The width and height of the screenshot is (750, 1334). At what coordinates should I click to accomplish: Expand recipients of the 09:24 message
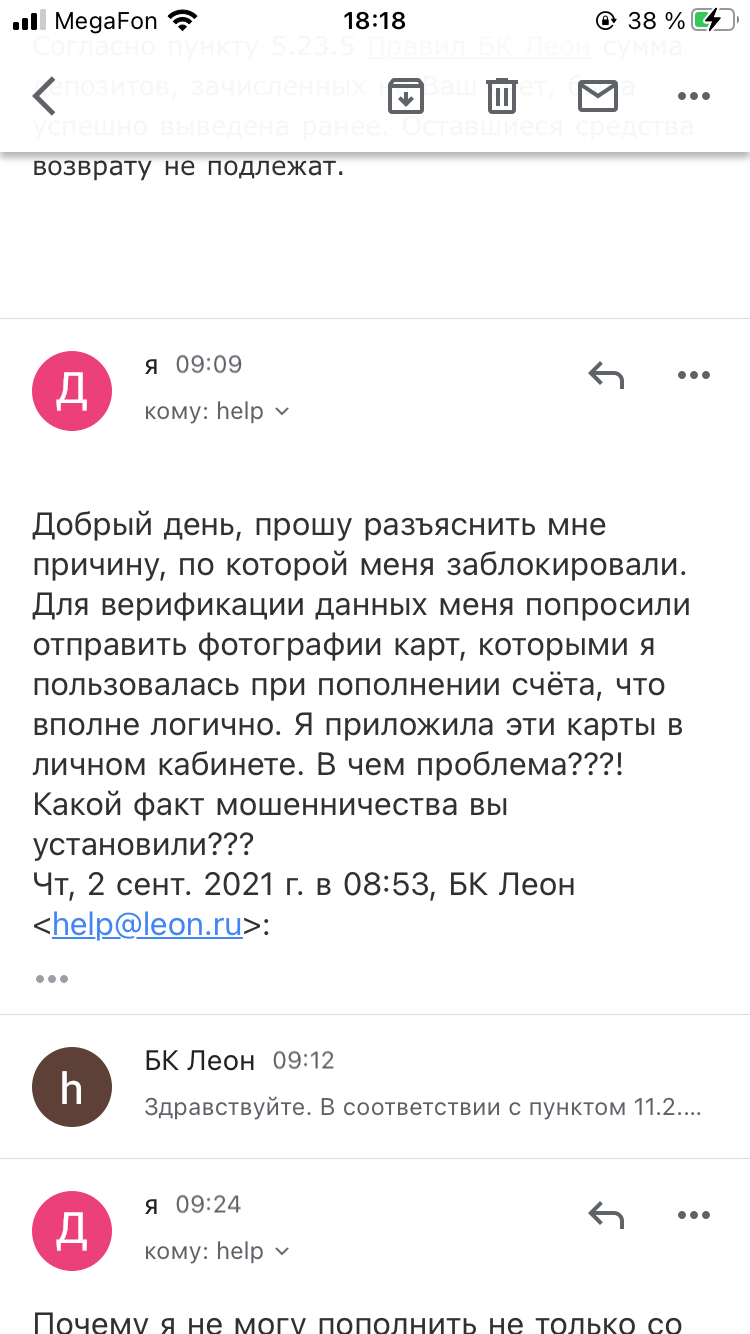coord(217,1251)
